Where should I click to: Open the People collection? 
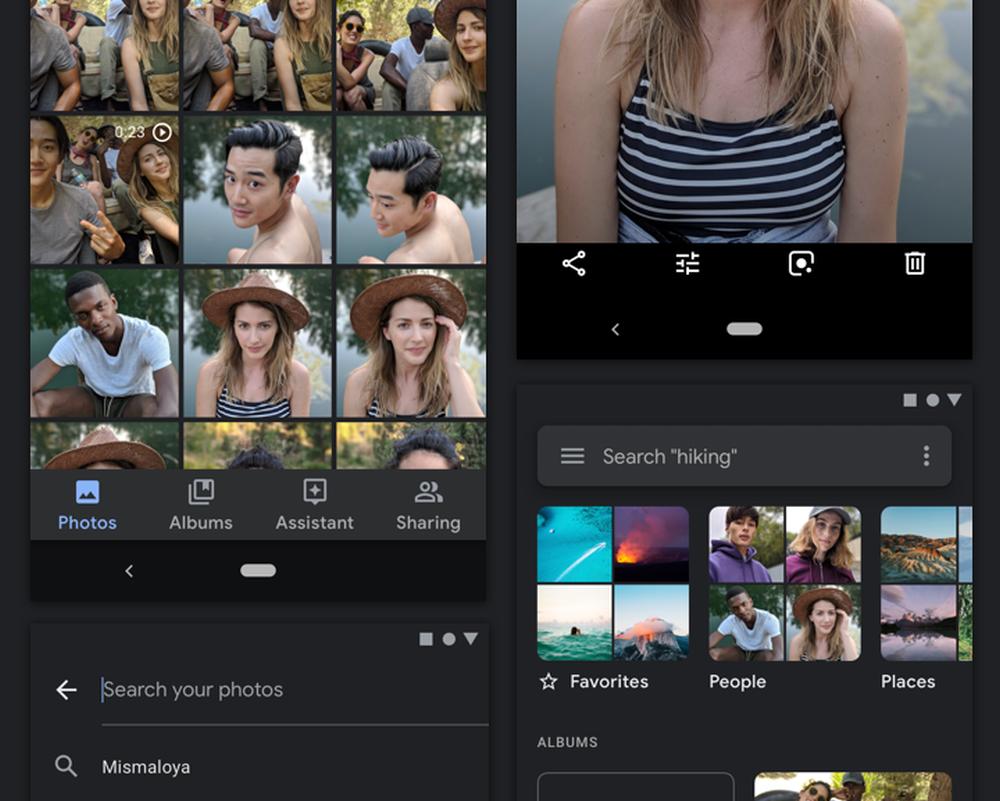click(x=785, y=584)
